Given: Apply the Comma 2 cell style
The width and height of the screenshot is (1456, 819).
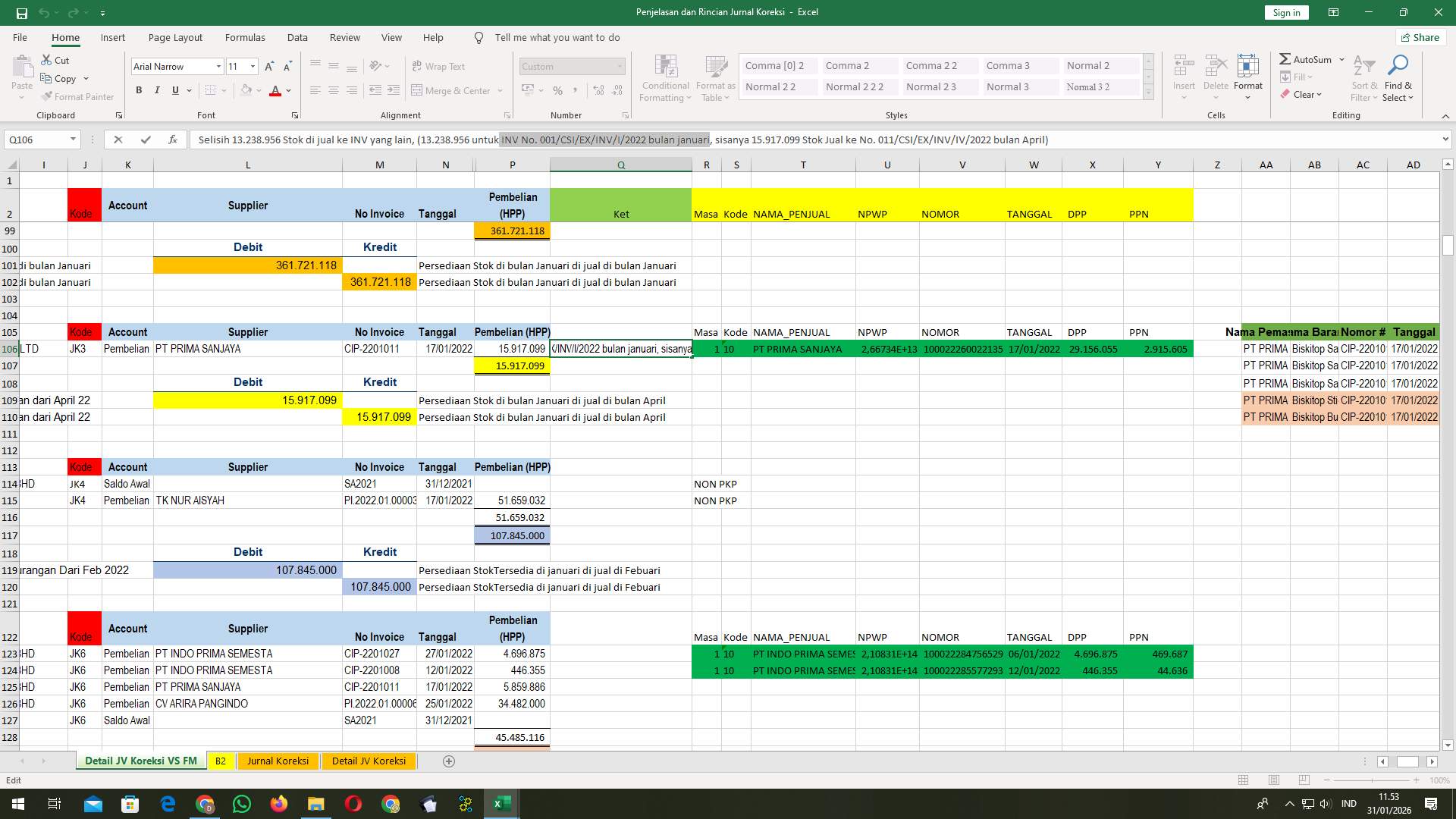Looking at the screenshot, I should [858, 65].
